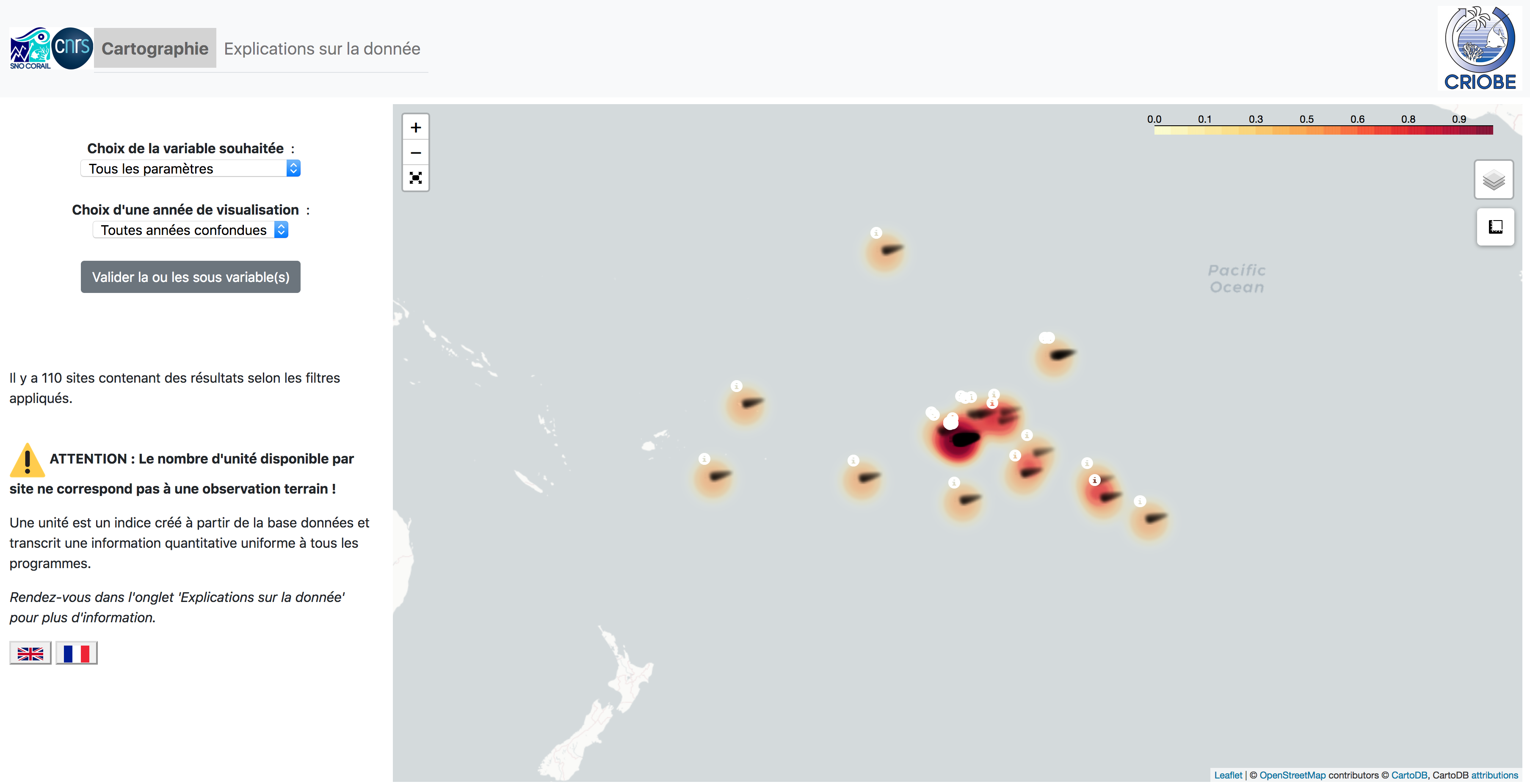The width and height of the screenshot is (1530, 784).
Task: Open the Leaflet attribution link
Action: [x=1228, y=775]
